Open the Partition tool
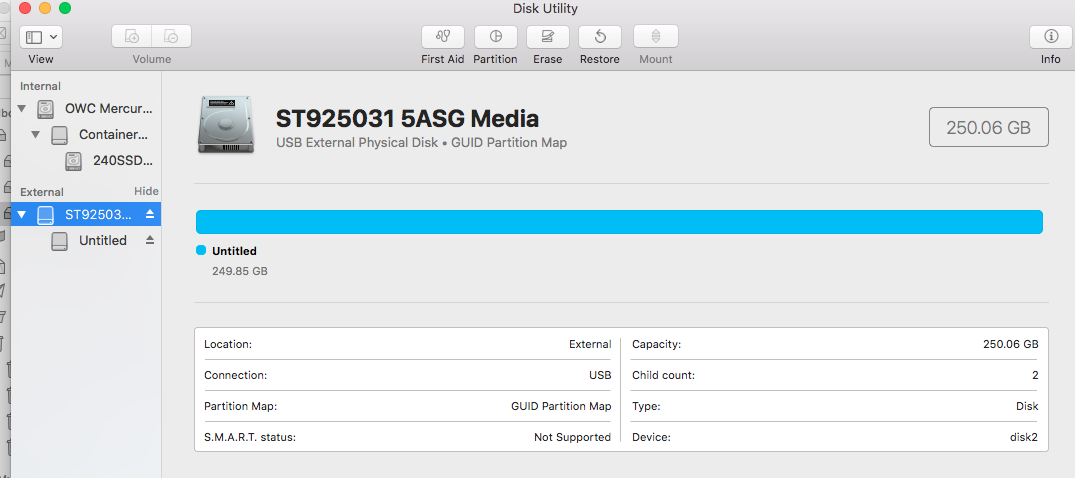This screenshot has height=478, width=1075. click(495, 36)
